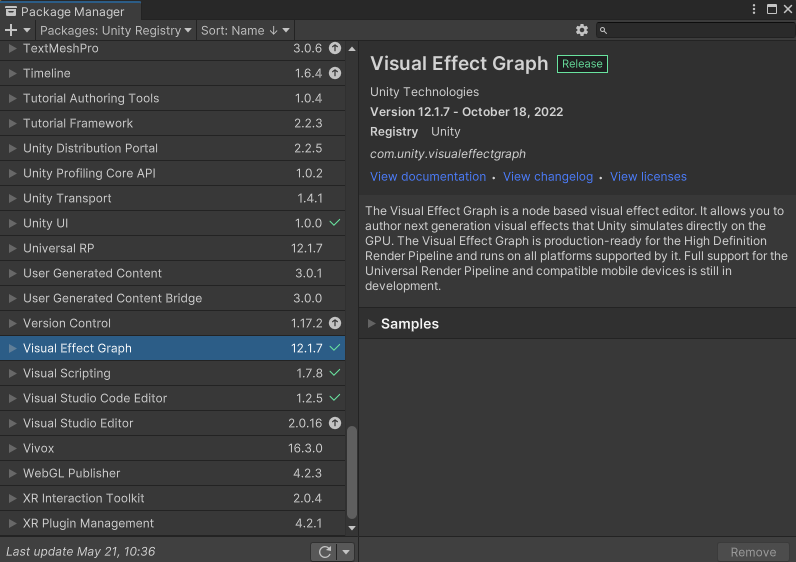Select the Visual Scripting package
Image resolution: width=796 pixels, height=562 pixels.
tap(173, 373)
